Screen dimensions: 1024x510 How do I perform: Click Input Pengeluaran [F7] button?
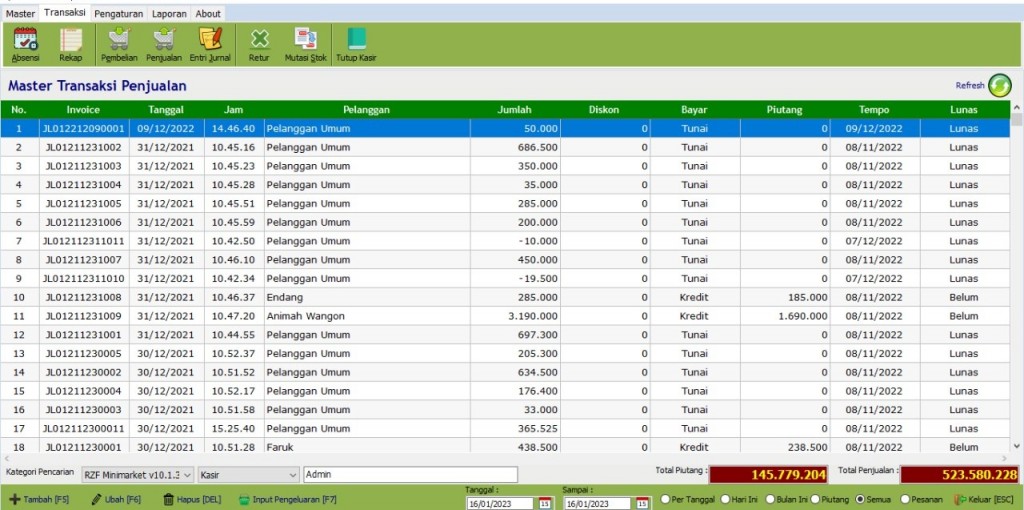click(x=287, y=500)
